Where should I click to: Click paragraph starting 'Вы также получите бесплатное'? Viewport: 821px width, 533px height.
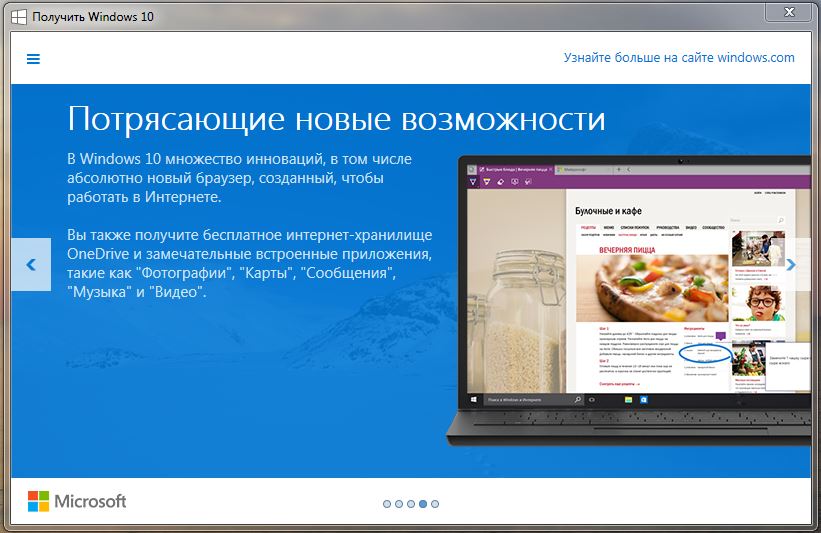250,263
